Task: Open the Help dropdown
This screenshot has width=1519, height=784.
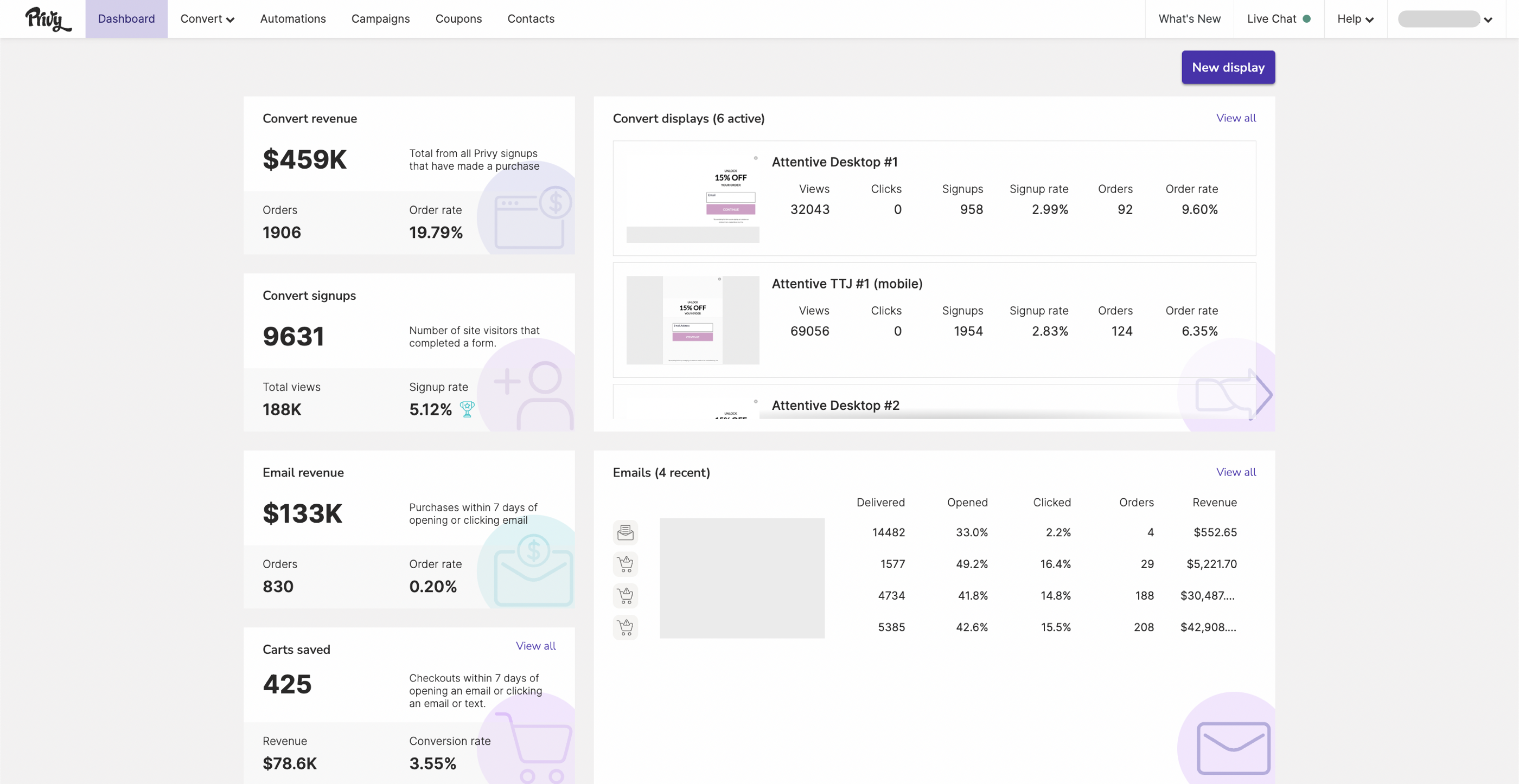Action: [1356, 19]
